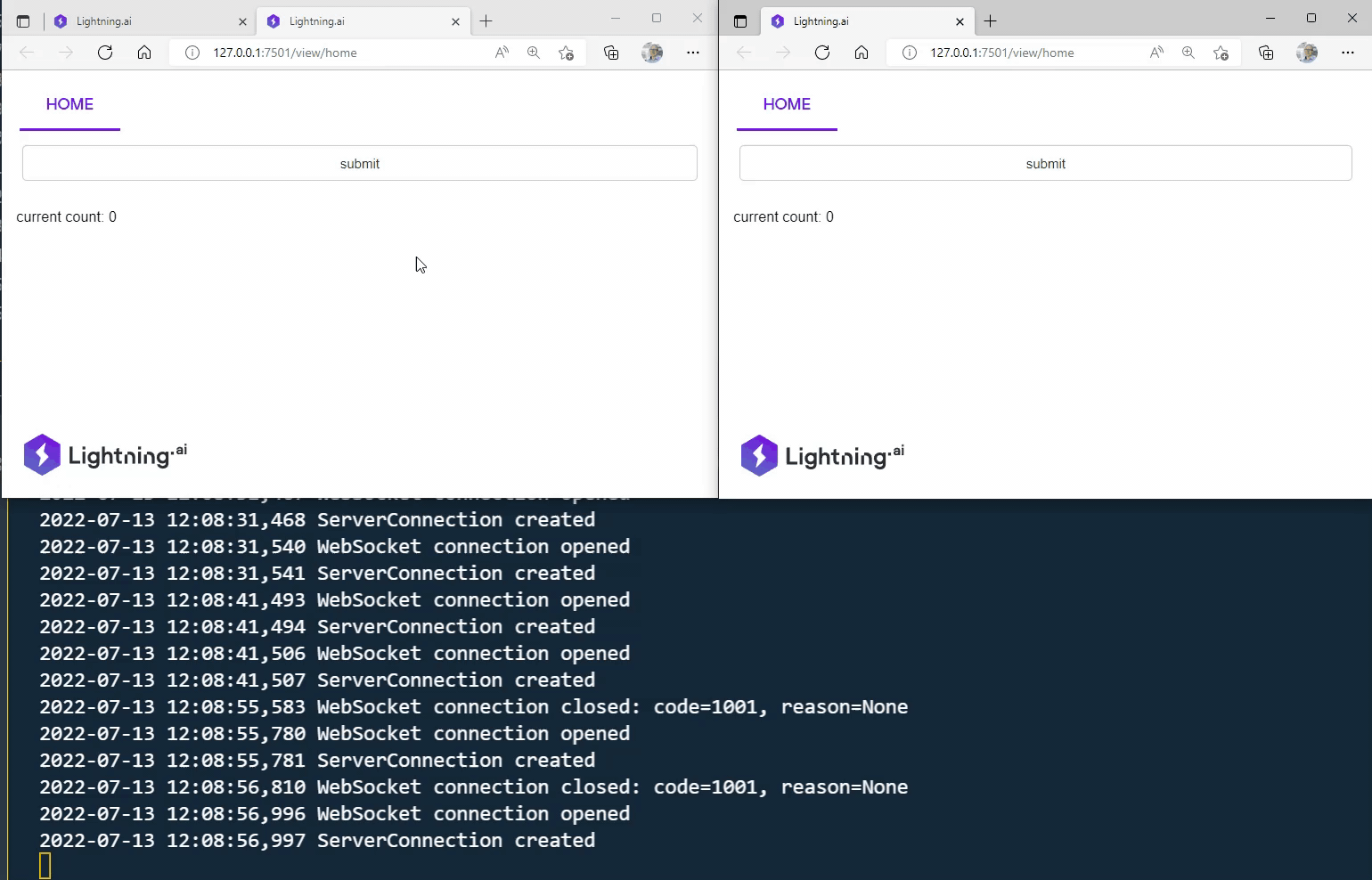The width and height of the screenshot is (1372, 880).
Task: Select HOME tab in left window page
Action: click(x=69, y=104)
